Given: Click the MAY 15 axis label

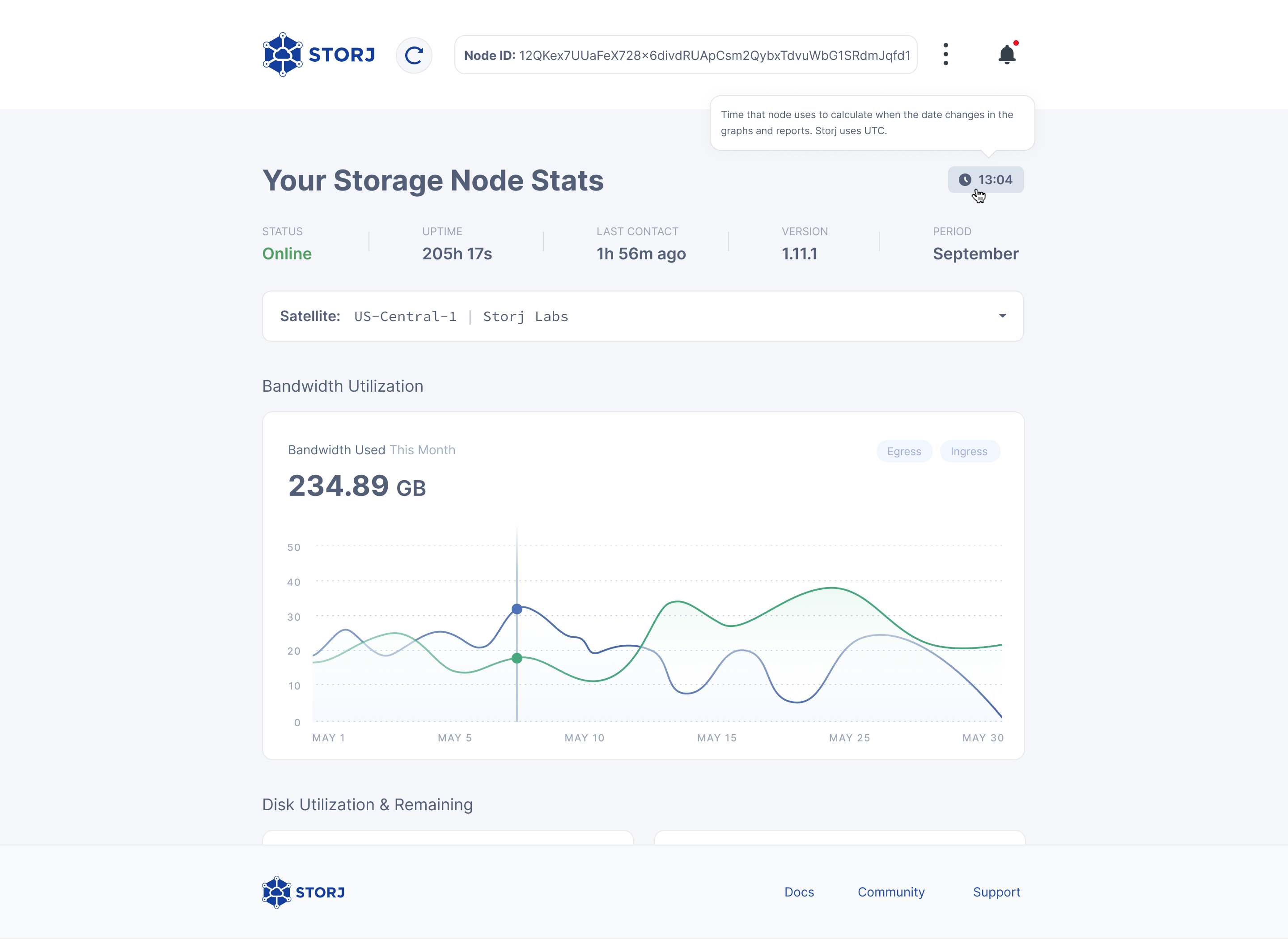Looking at the screenshot, I should pos(716,738).
